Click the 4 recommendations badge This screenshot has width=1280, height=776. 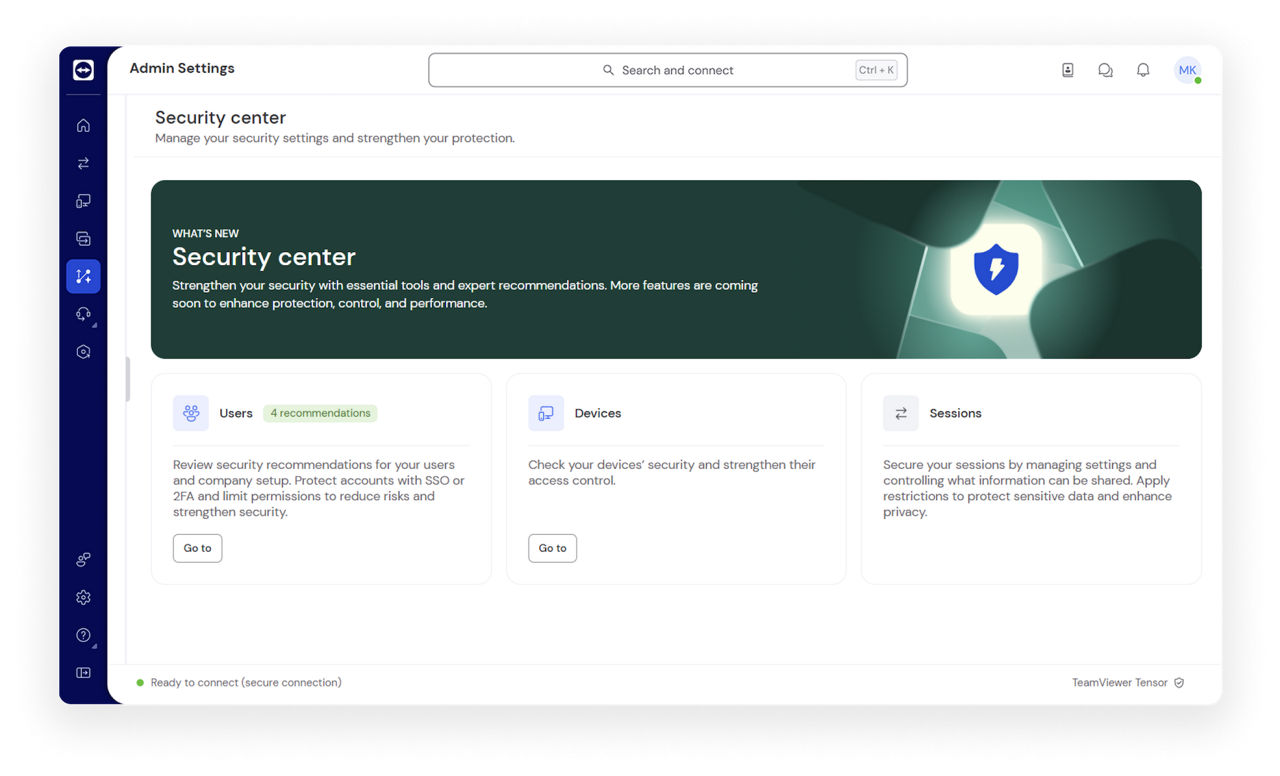[320, 413]
